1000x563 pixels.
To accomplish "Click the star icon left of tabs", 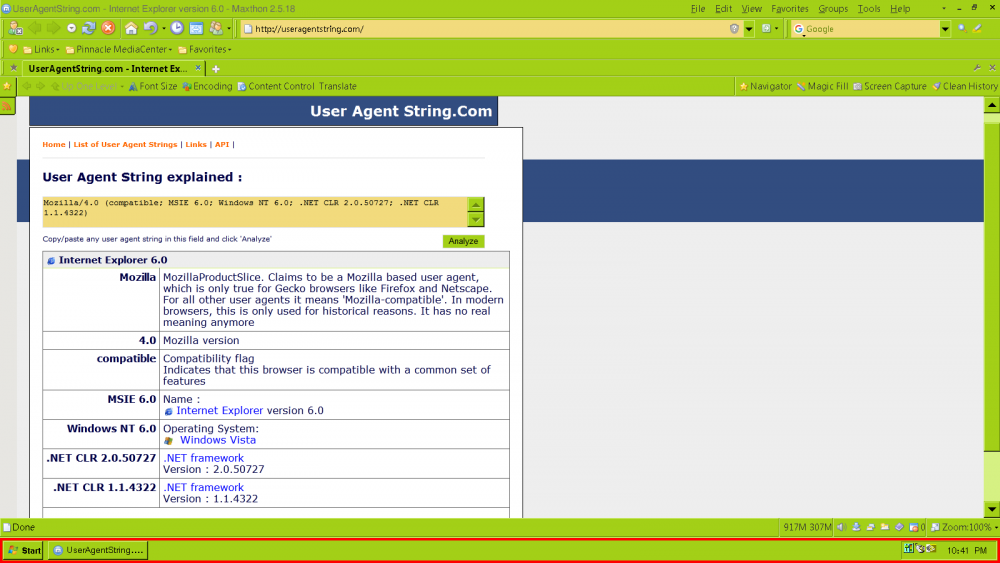I will [13, 68].
